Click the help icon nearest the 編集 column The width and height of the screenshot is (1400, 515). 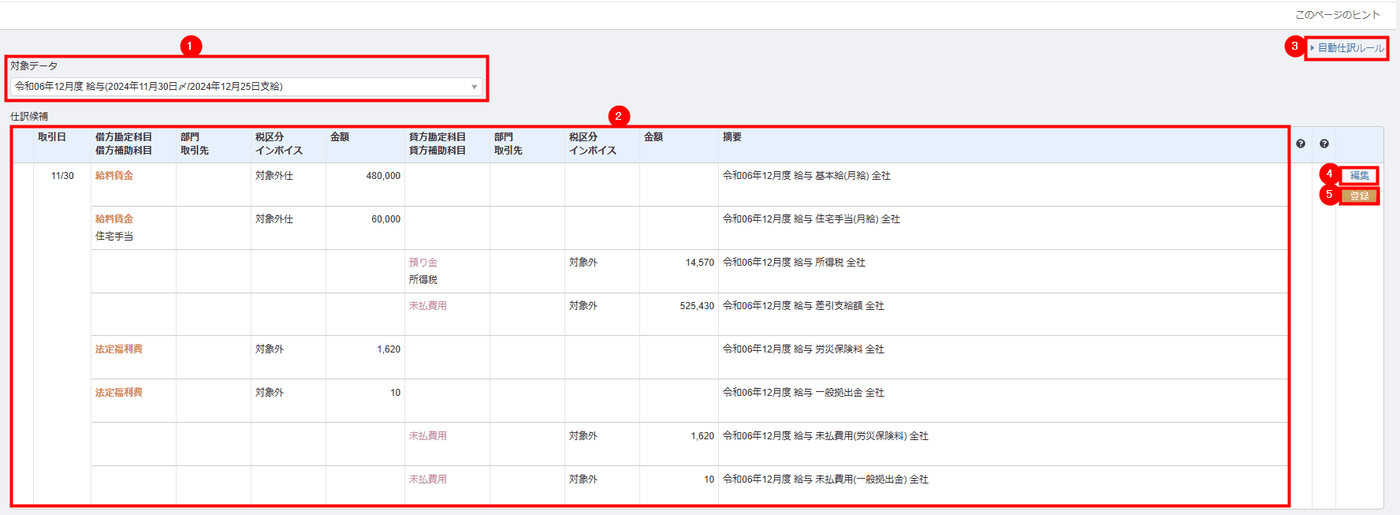pos(1324,144)
